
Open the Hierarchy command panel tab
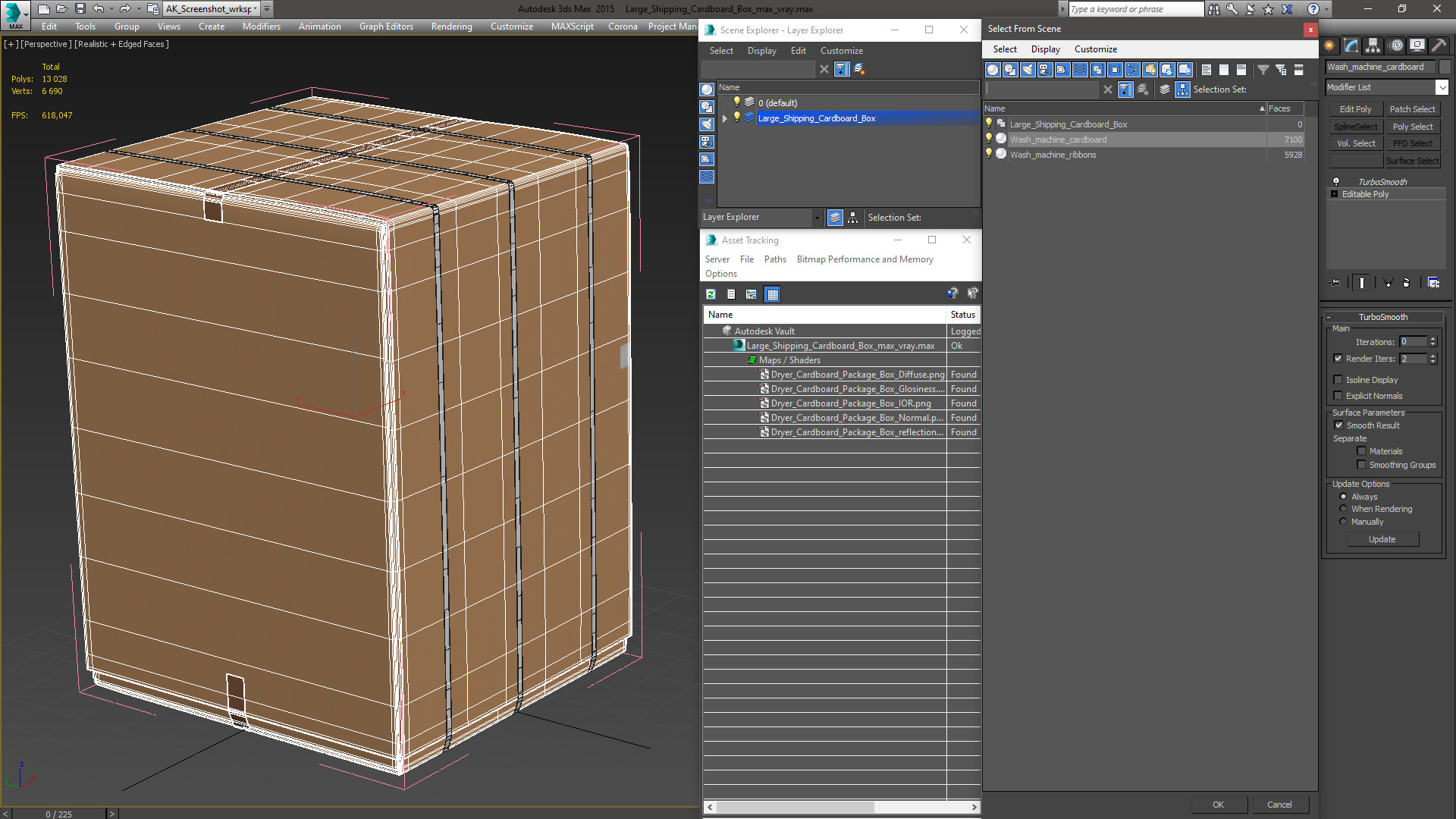click(1373, 45)
